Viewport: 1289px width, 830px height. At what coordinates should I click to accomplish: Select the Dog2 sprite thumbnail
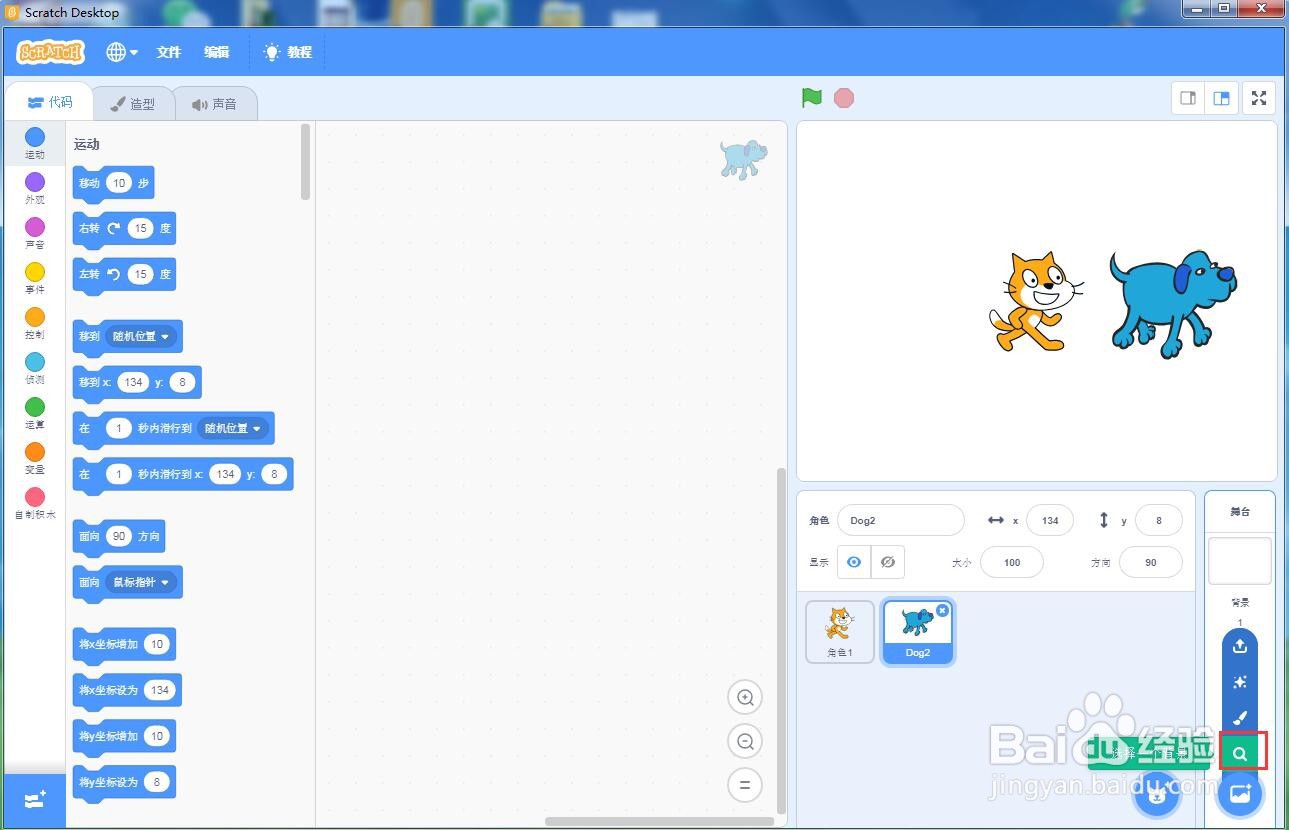pos(918,631)
